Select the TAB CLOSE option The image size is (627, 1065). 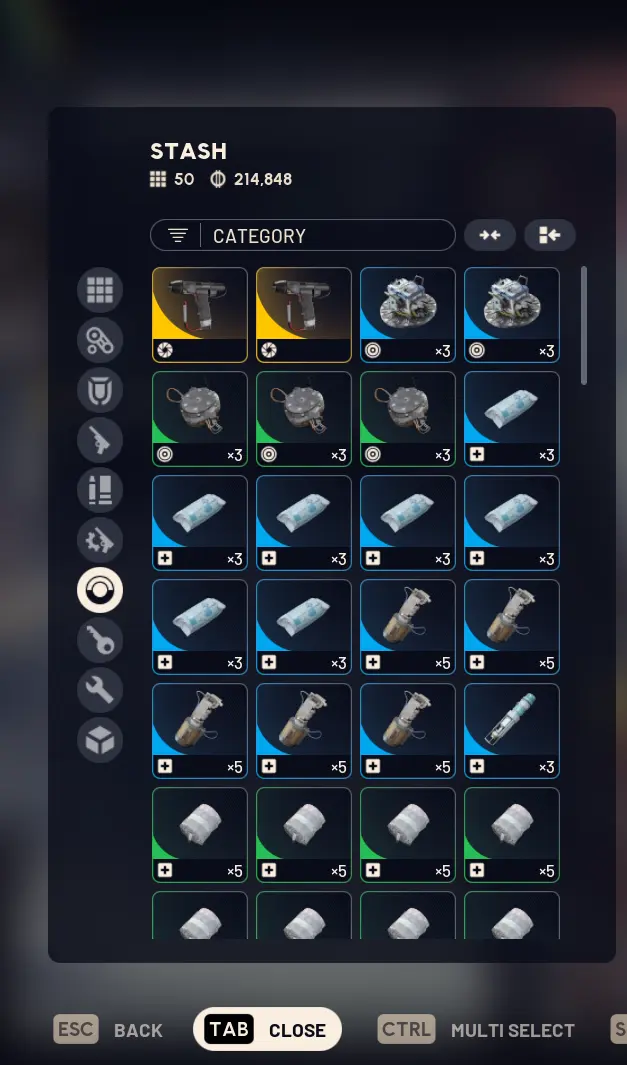(x=267, y=1029)
